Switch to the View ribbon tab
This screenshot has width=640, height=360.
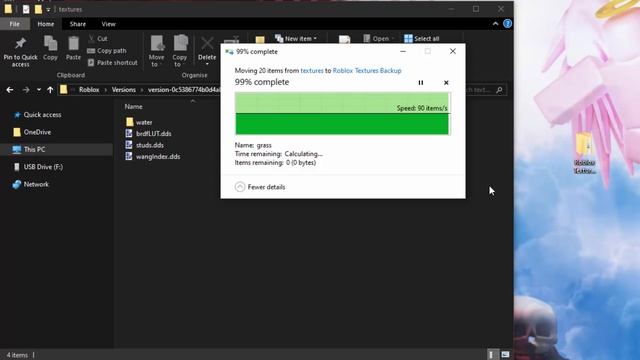click(x=109, y=24)
